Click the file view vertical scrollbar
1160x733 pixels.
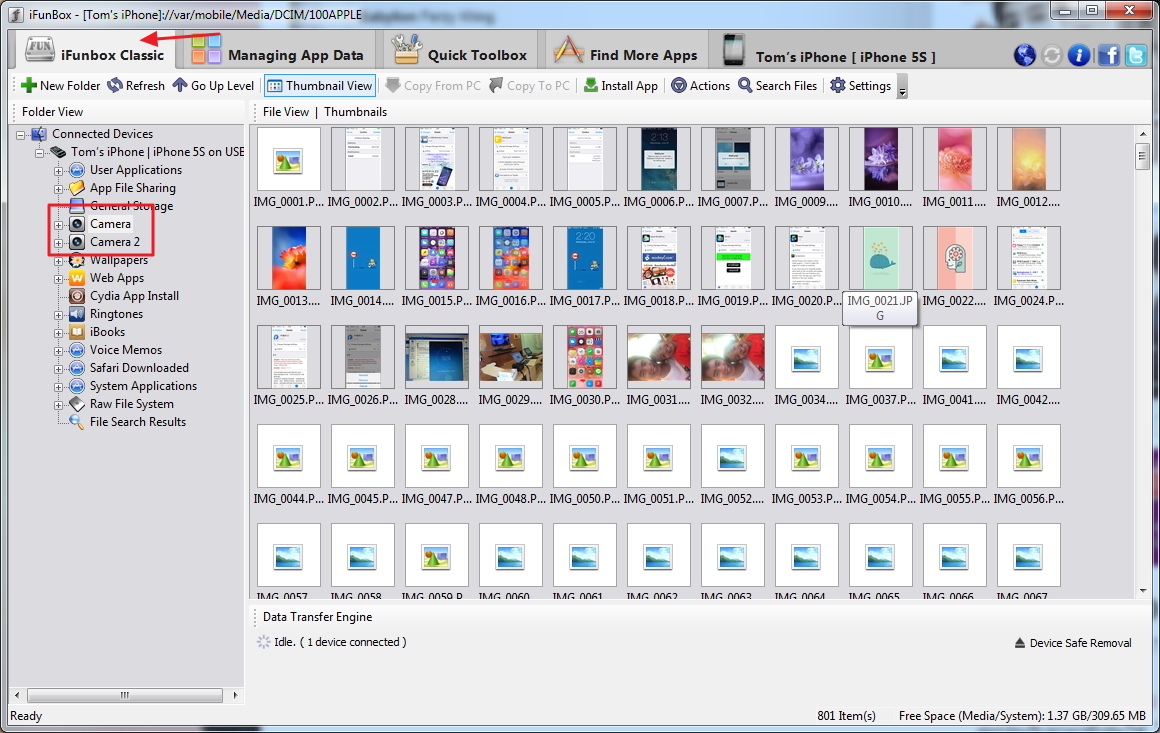[1142, 370]
